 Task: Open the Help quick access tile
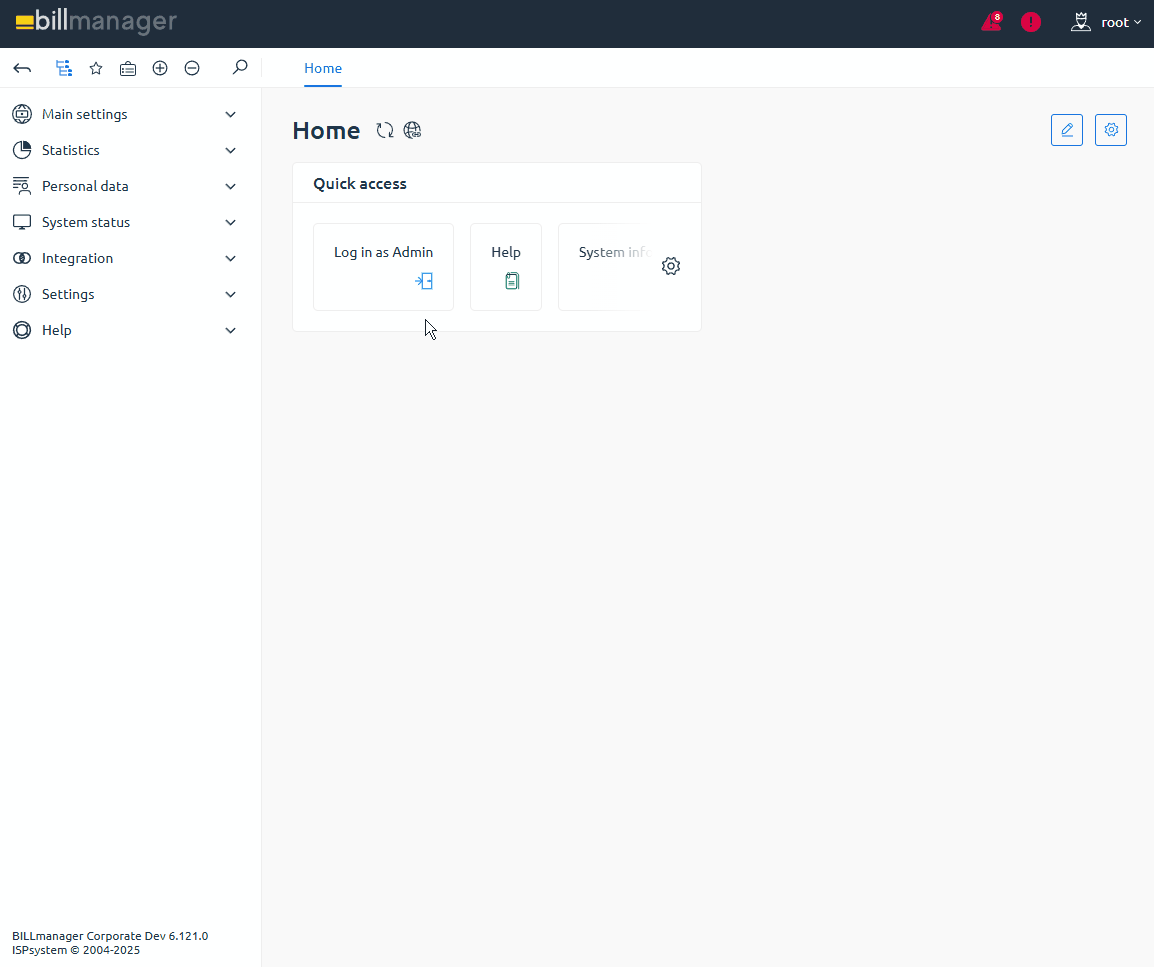(506, 266)
